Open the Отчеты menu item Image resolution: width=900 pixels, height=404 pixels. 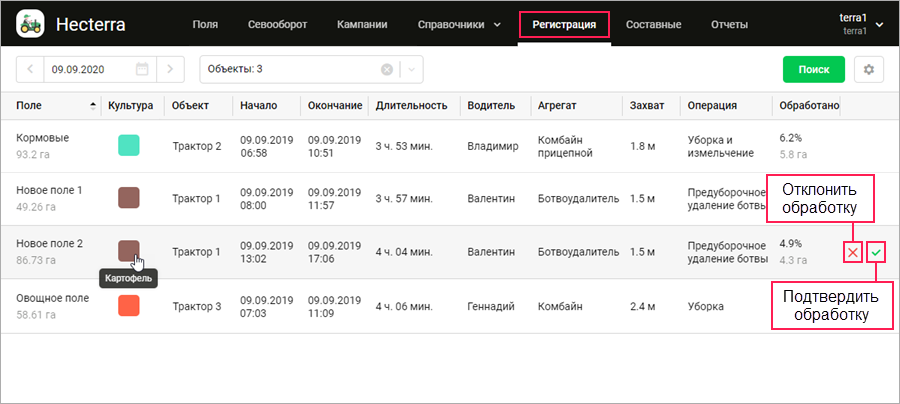click(729, 25)
